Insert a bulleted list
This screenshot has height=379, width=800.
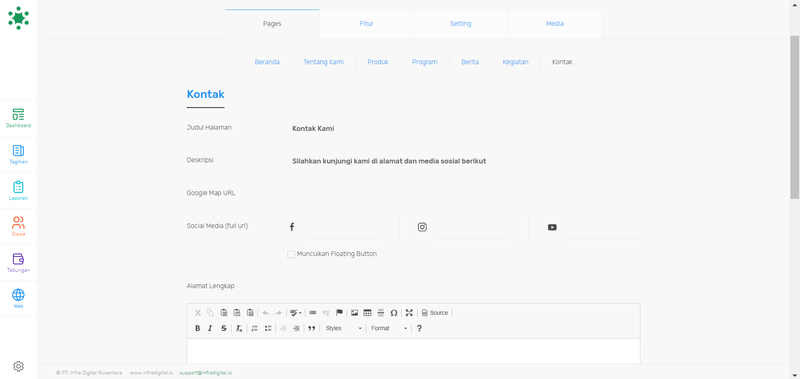268,329
